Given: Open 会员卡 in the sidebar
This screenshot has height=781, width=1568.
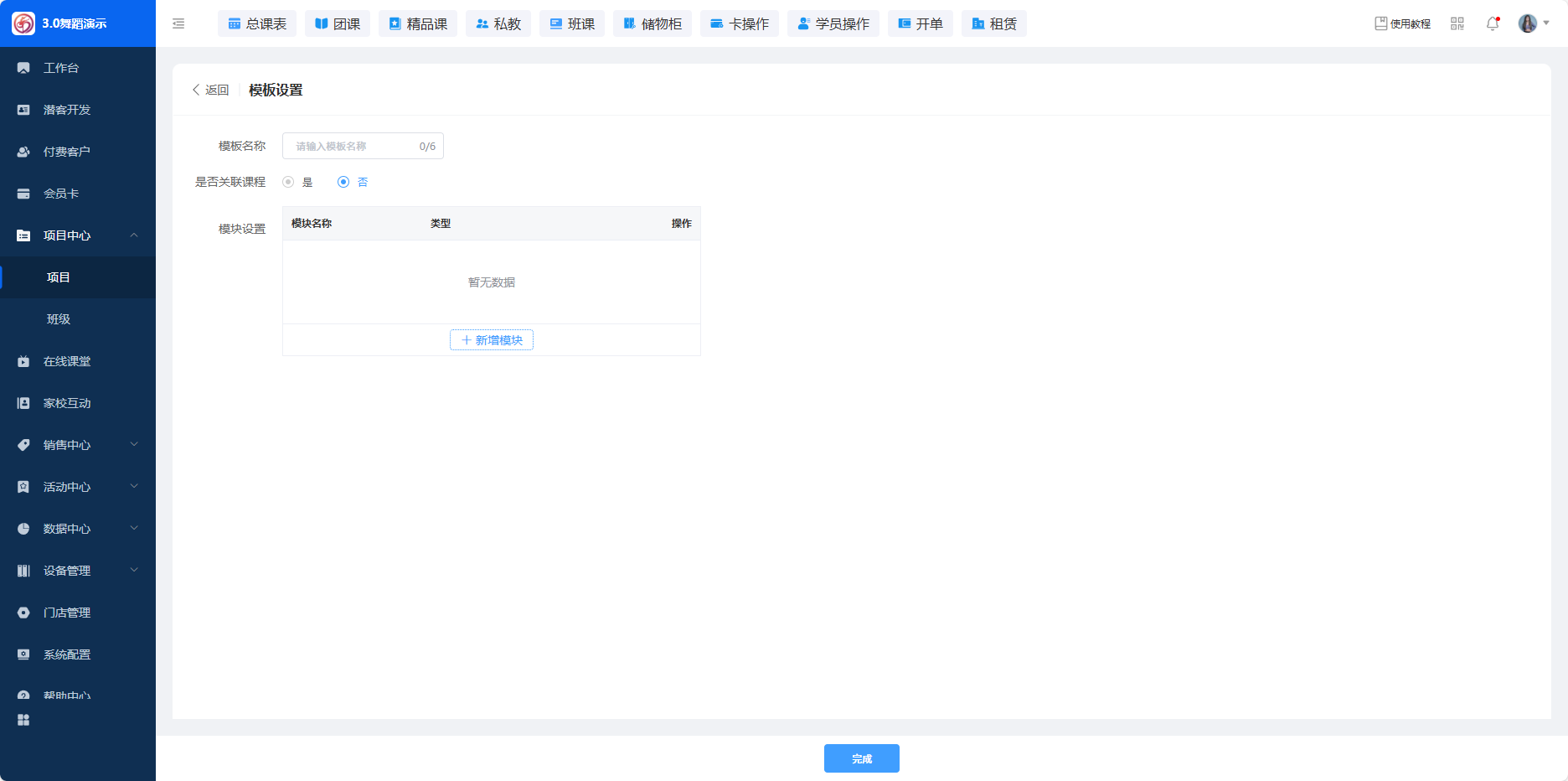Looking at the screenshot, I should [x=61, y=194].
